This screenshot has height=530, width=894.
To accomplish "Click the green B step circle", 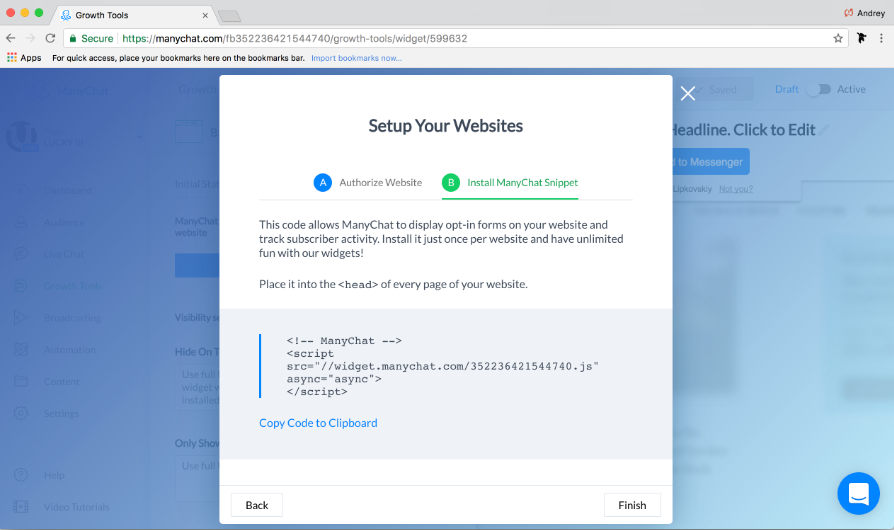I will 451,182.
